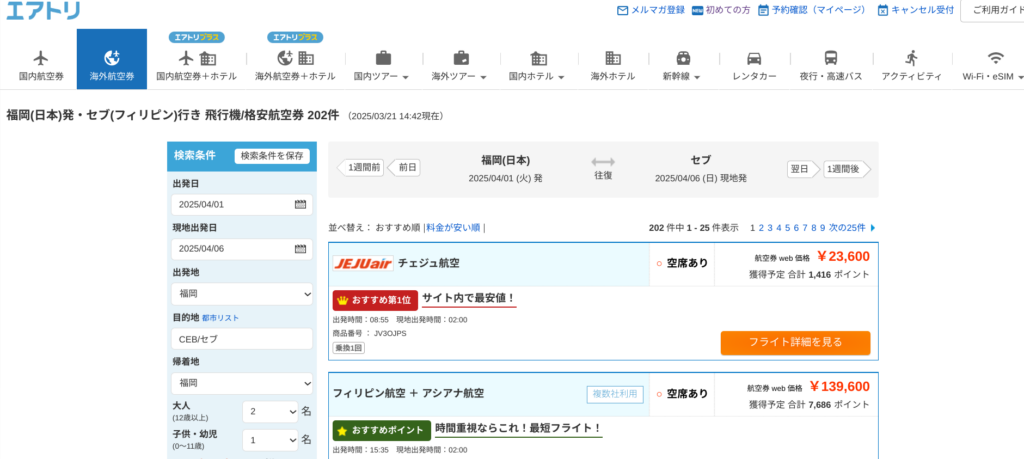Click the rental car icon
The image size is (1024, 459).
click(754, 58)
